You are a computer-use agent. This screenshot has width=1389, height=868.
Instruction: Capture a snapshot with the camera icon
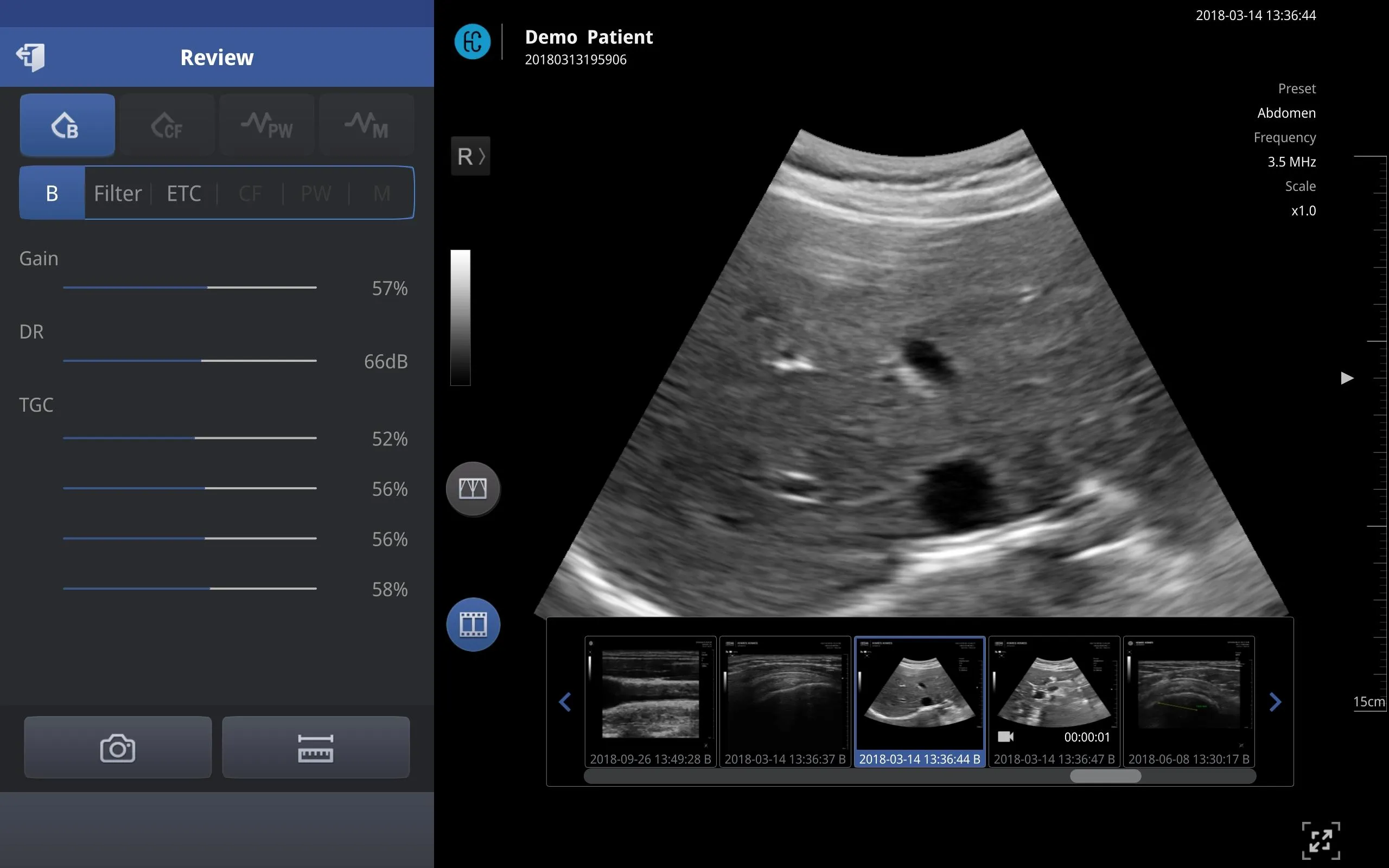pyautogui.click(x=117, y=747)
